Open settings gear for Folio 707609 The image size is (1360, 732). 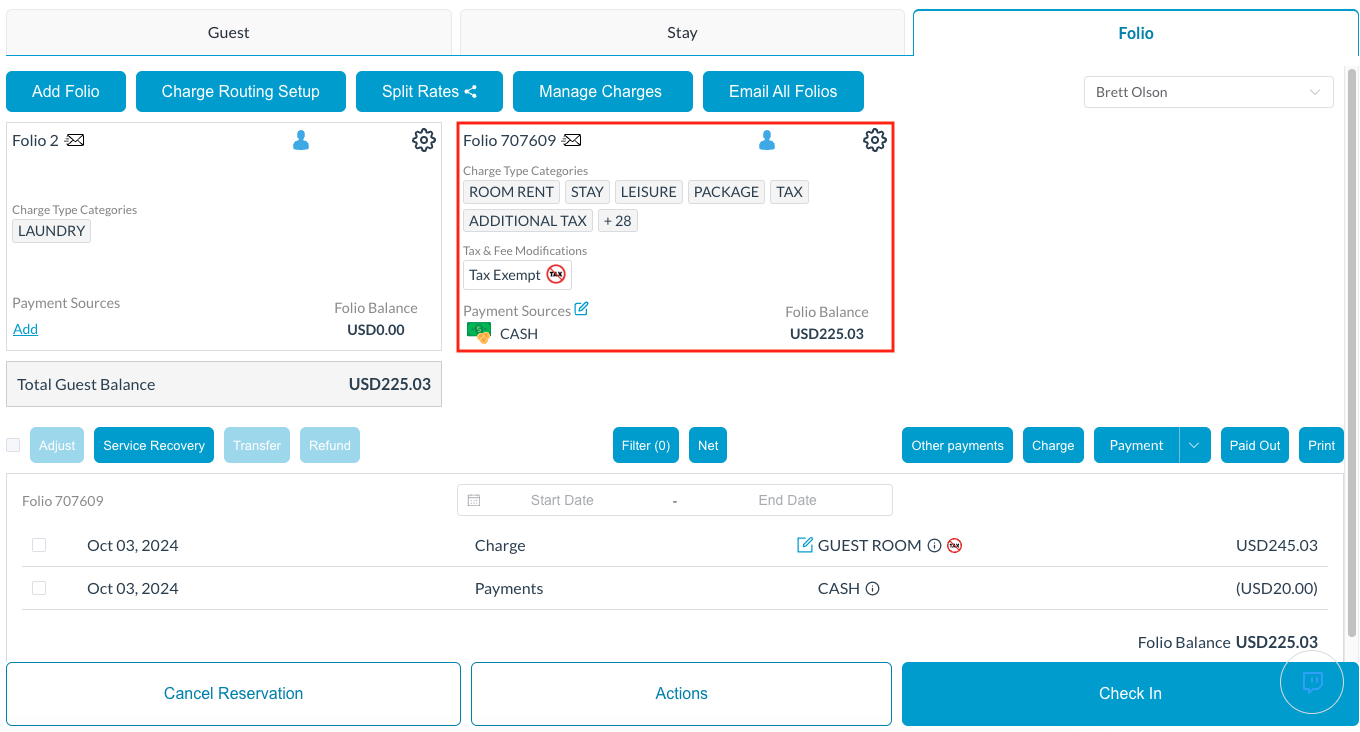[874, 140]
